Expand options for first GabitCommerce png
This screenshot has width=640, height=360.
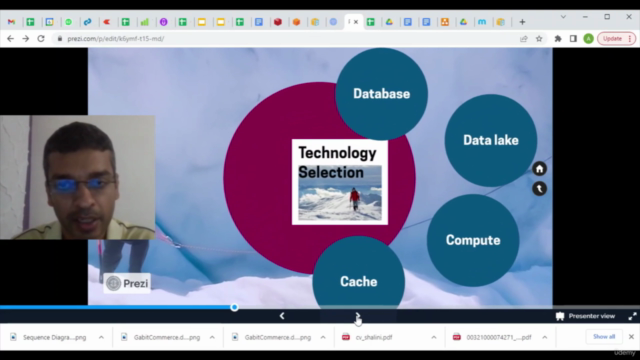click(212, 337)
